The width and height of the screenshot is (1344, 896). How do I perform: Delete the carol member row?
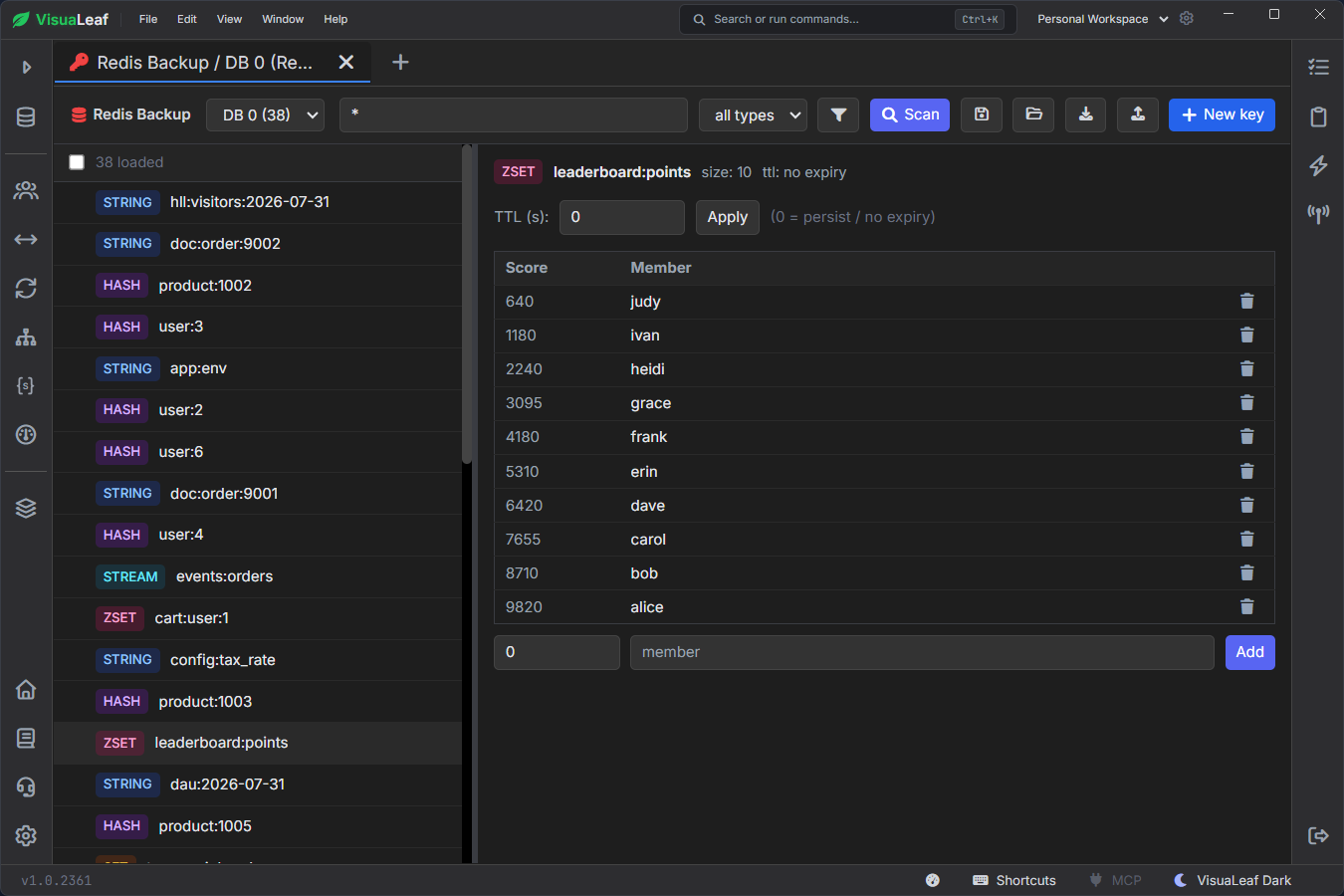click(x=1246, y=540)
